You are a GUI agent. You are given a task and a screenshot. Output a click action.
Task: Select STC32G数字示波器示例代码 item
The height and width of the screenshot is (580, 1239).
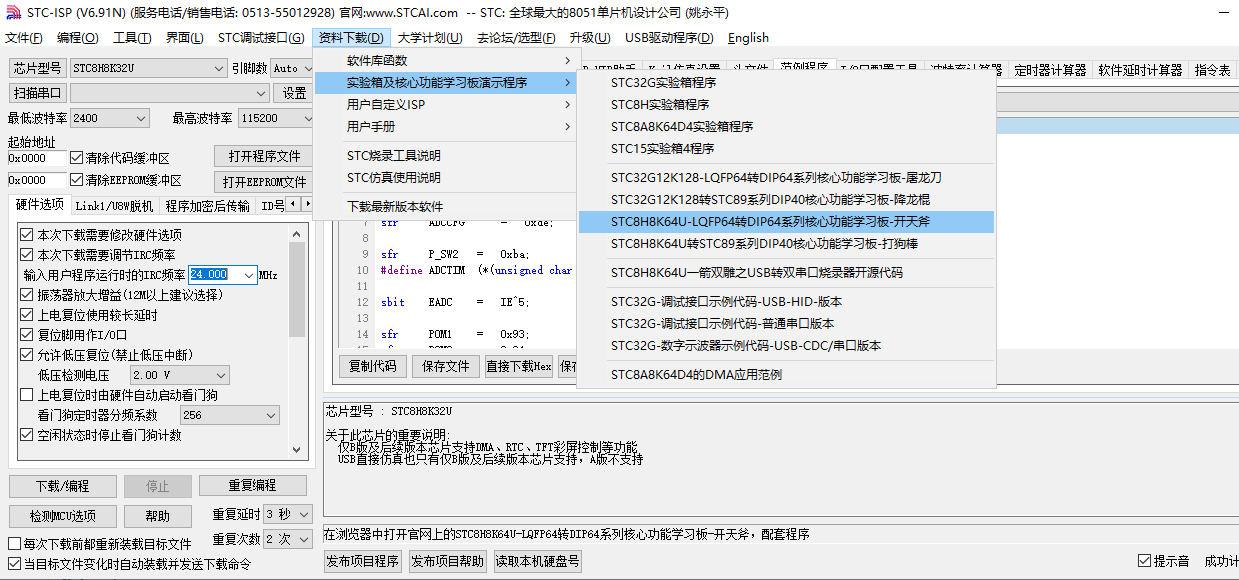point(786,345)
